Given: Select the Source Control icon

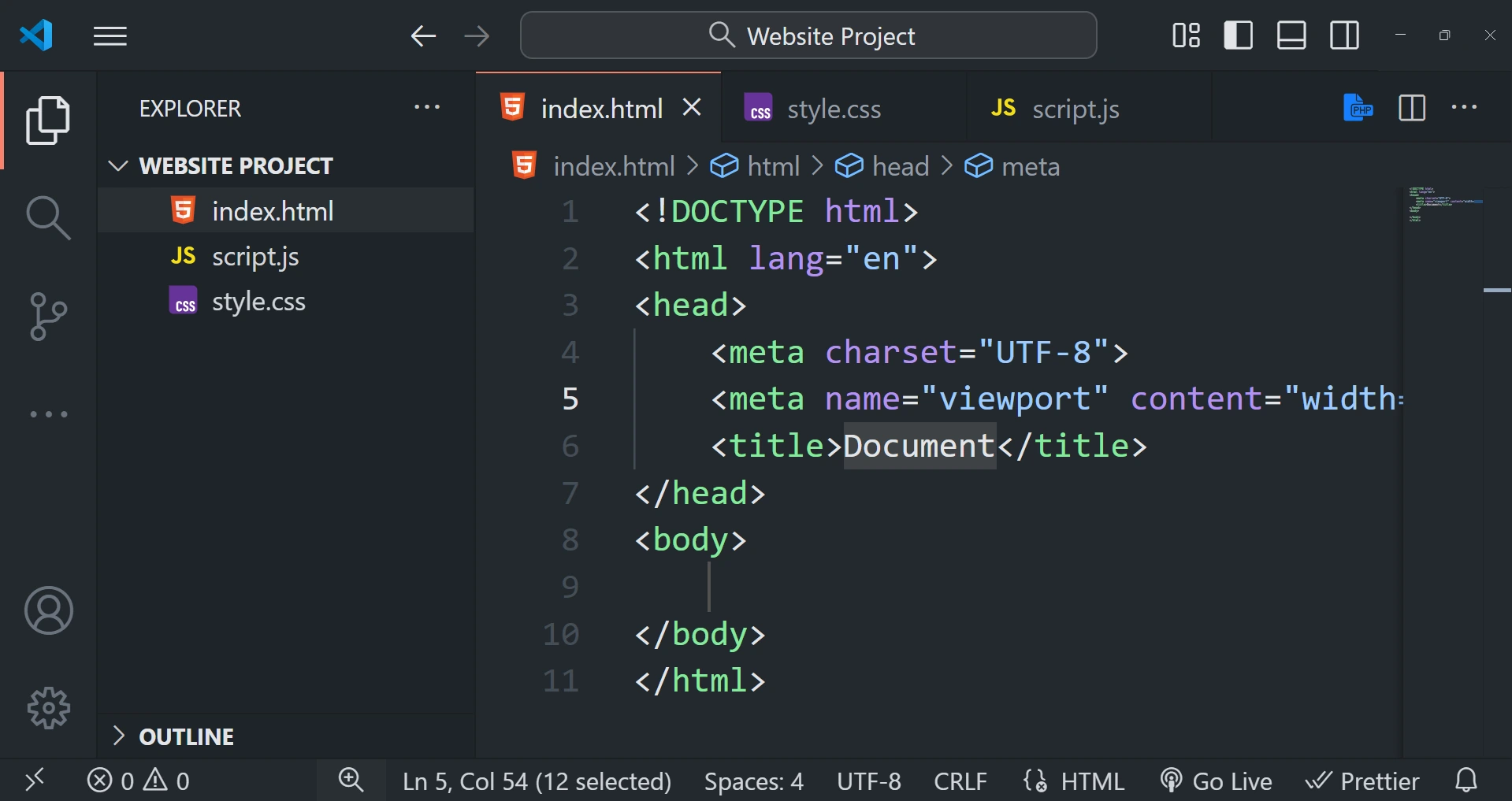Looking at the screenshot, I should coord(48,315).
